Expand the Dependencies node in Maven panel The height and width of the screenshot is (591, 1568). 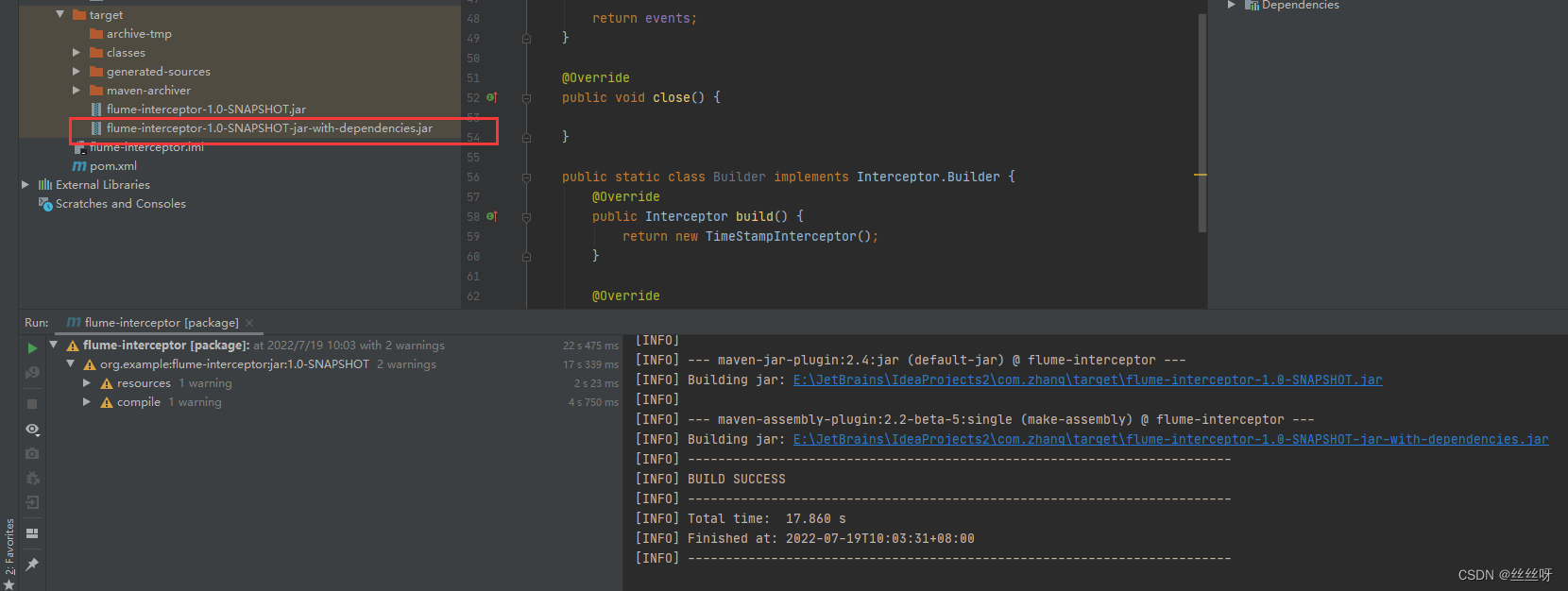click(1231, 6)
